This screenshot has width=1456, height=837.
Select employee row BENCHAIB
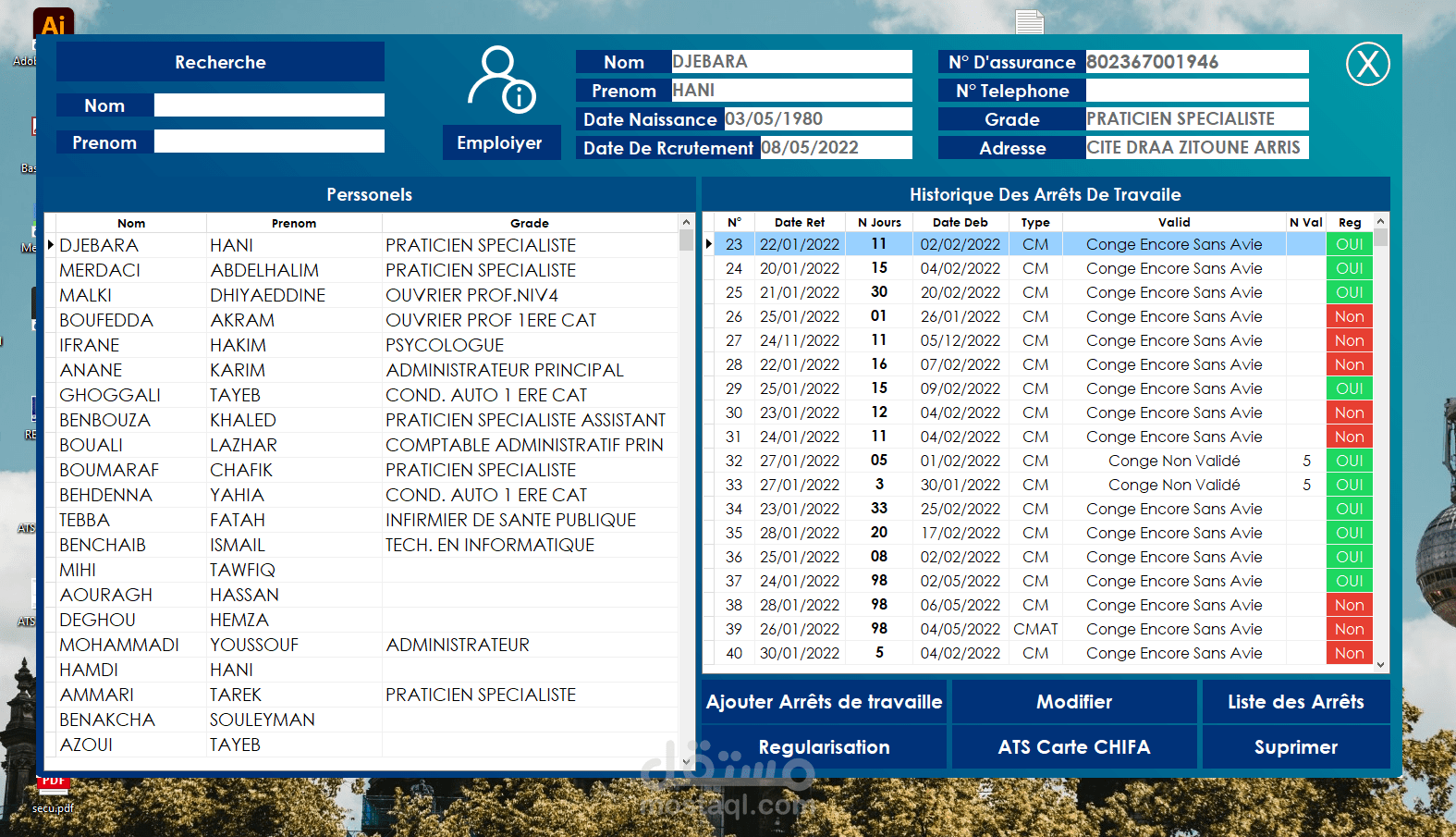[x=361, y=545]
